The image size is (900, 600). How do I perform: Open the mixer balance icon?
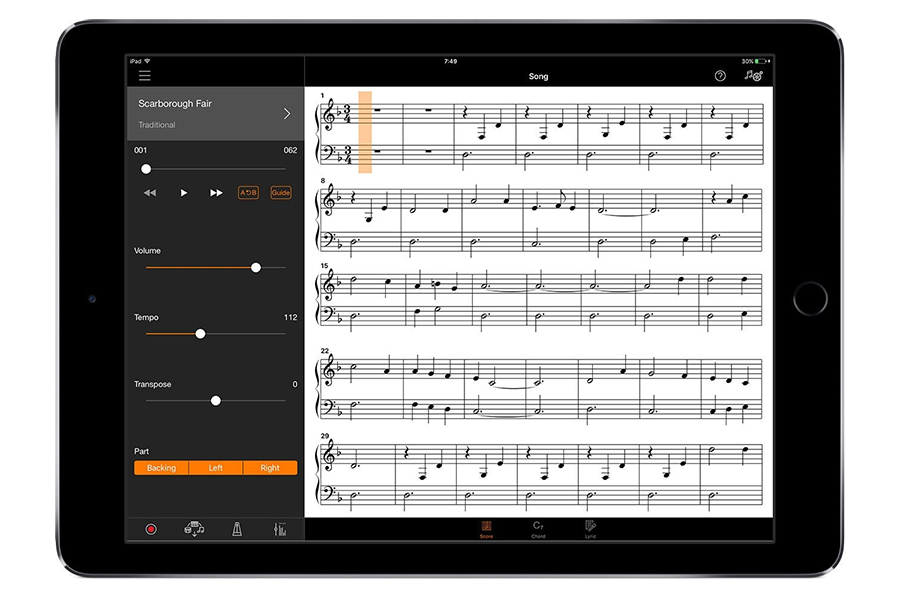click(280, 529)
